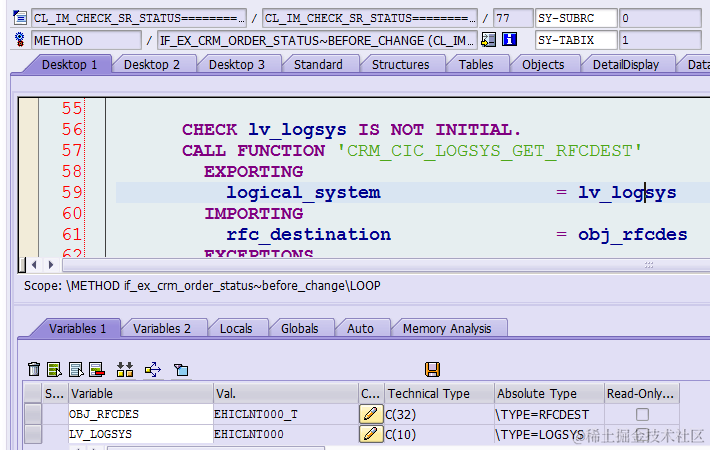Click the two-down-arrows boxes icon
This screenshot has height=450, width=710.
click(x=125, y=369)
